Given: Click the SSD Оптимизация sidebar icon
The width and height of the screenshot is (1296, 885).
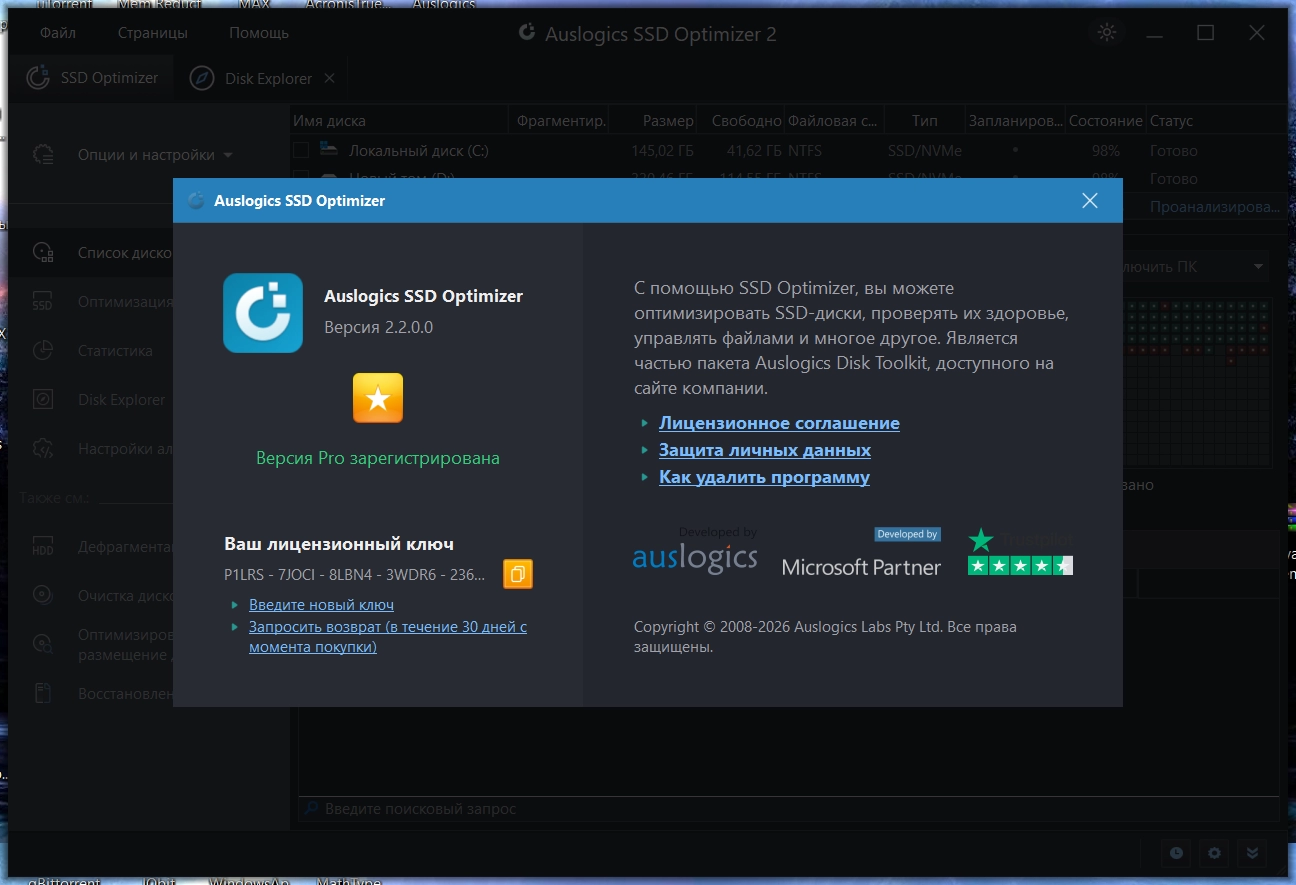Looking at the screenshot, I should (x=43, y=302).
